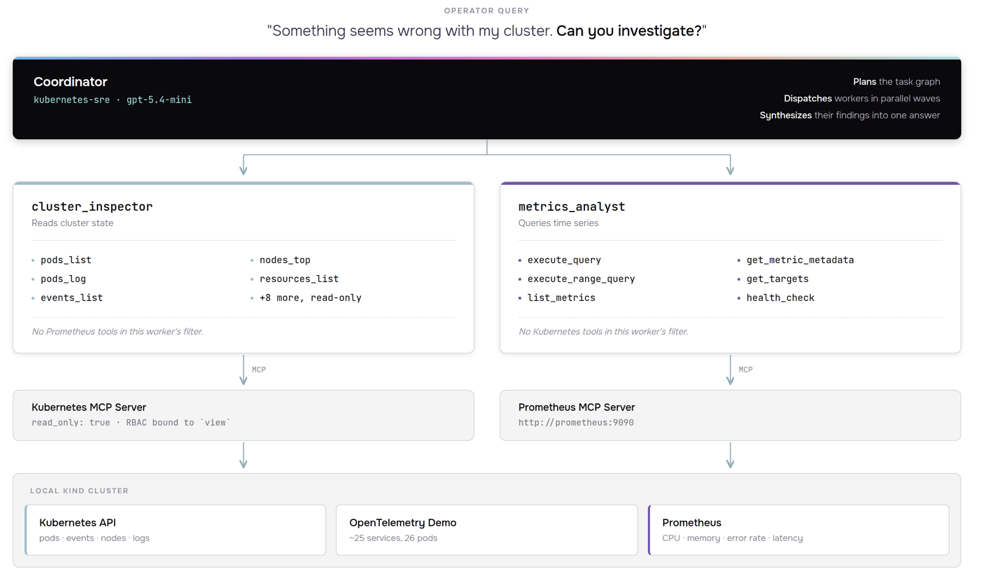Image resolution: width=990 pixels, height=586 pixels.
Task: Click 'No Kubernetes tools in this worker's filter'
Action: pos(603,332)
